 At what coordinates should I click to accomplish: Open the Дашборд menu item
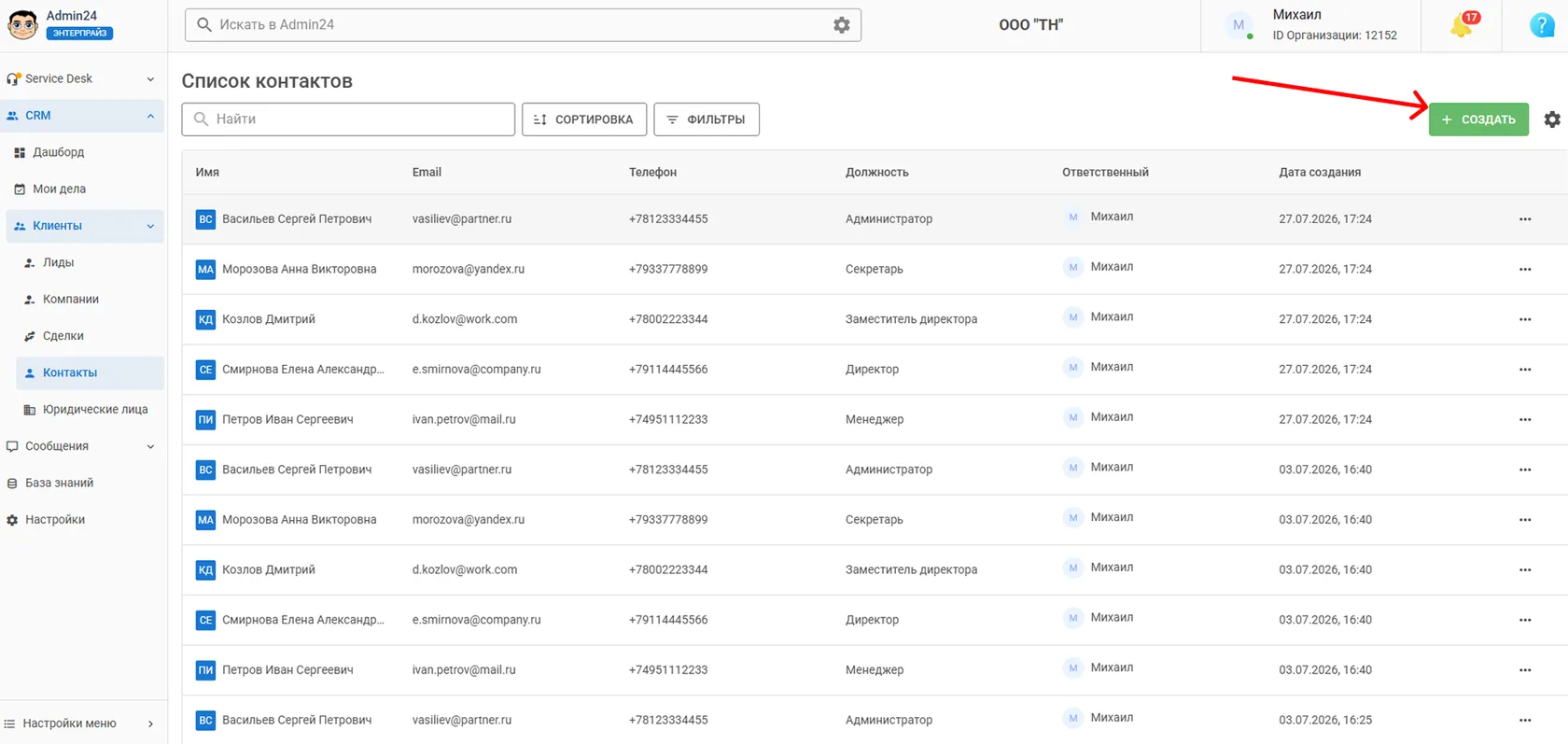58,152
